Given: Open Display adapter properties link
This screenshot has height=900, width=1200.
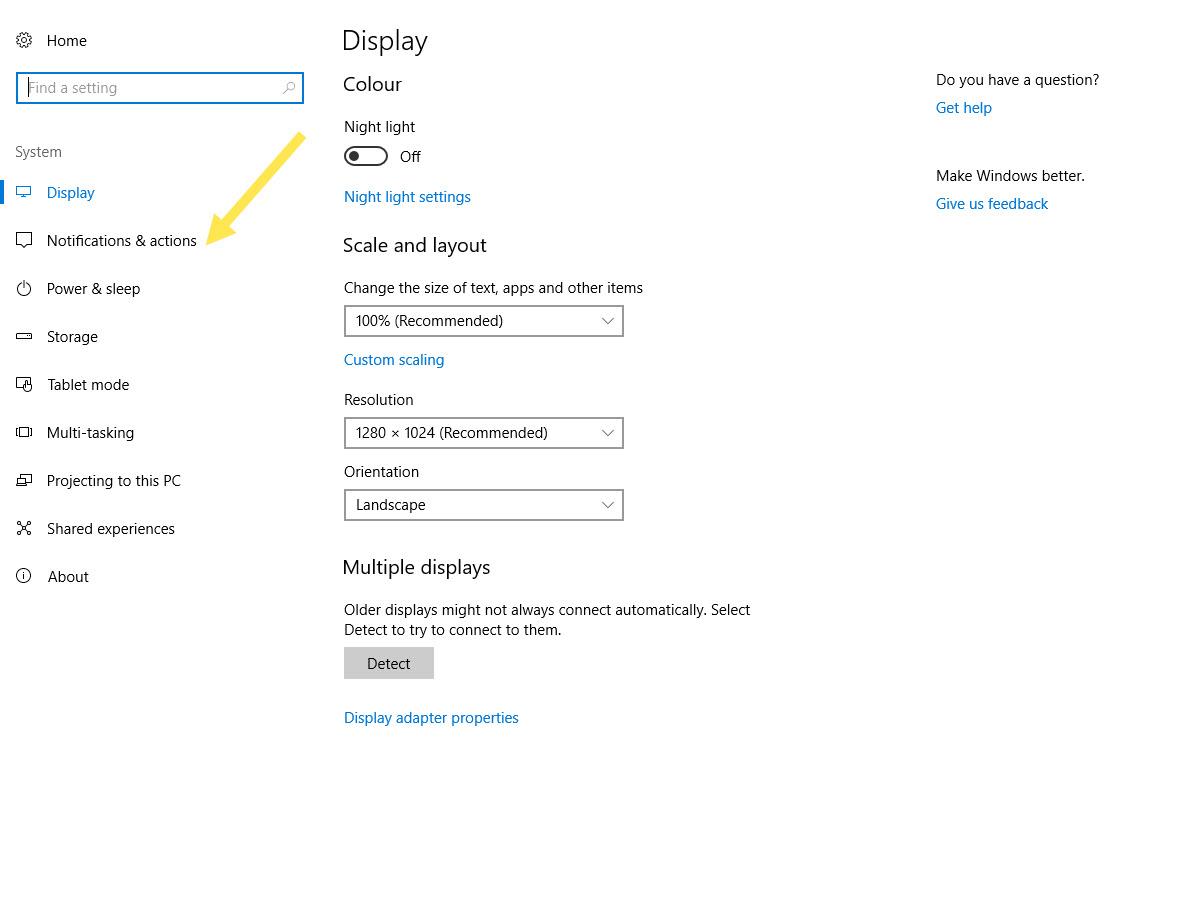Looking at the screenshot, I should (x=431, y=718).
